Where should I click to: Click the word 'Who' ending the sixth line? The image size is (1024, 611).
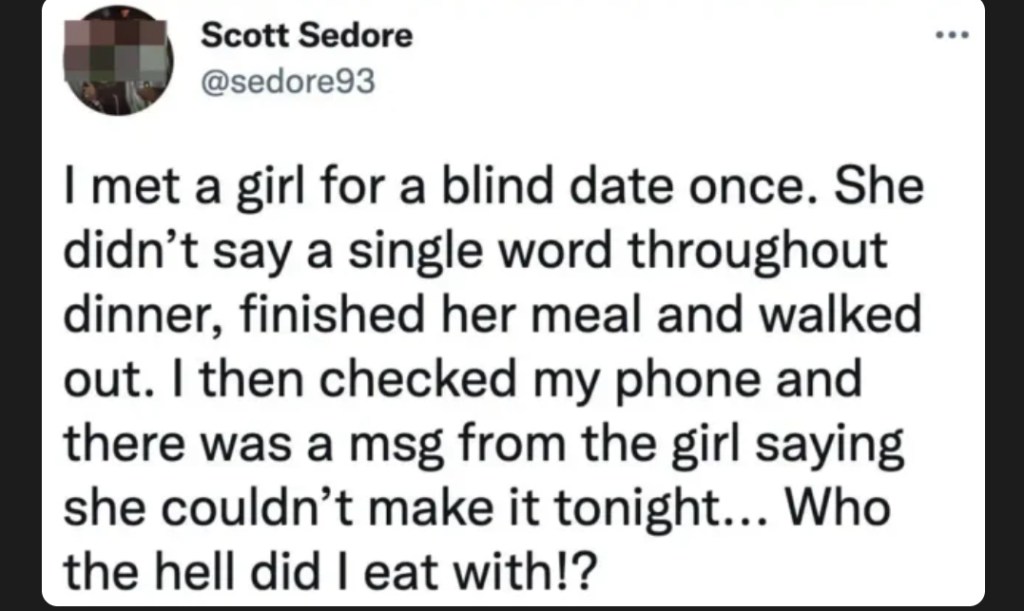point(839,507)
